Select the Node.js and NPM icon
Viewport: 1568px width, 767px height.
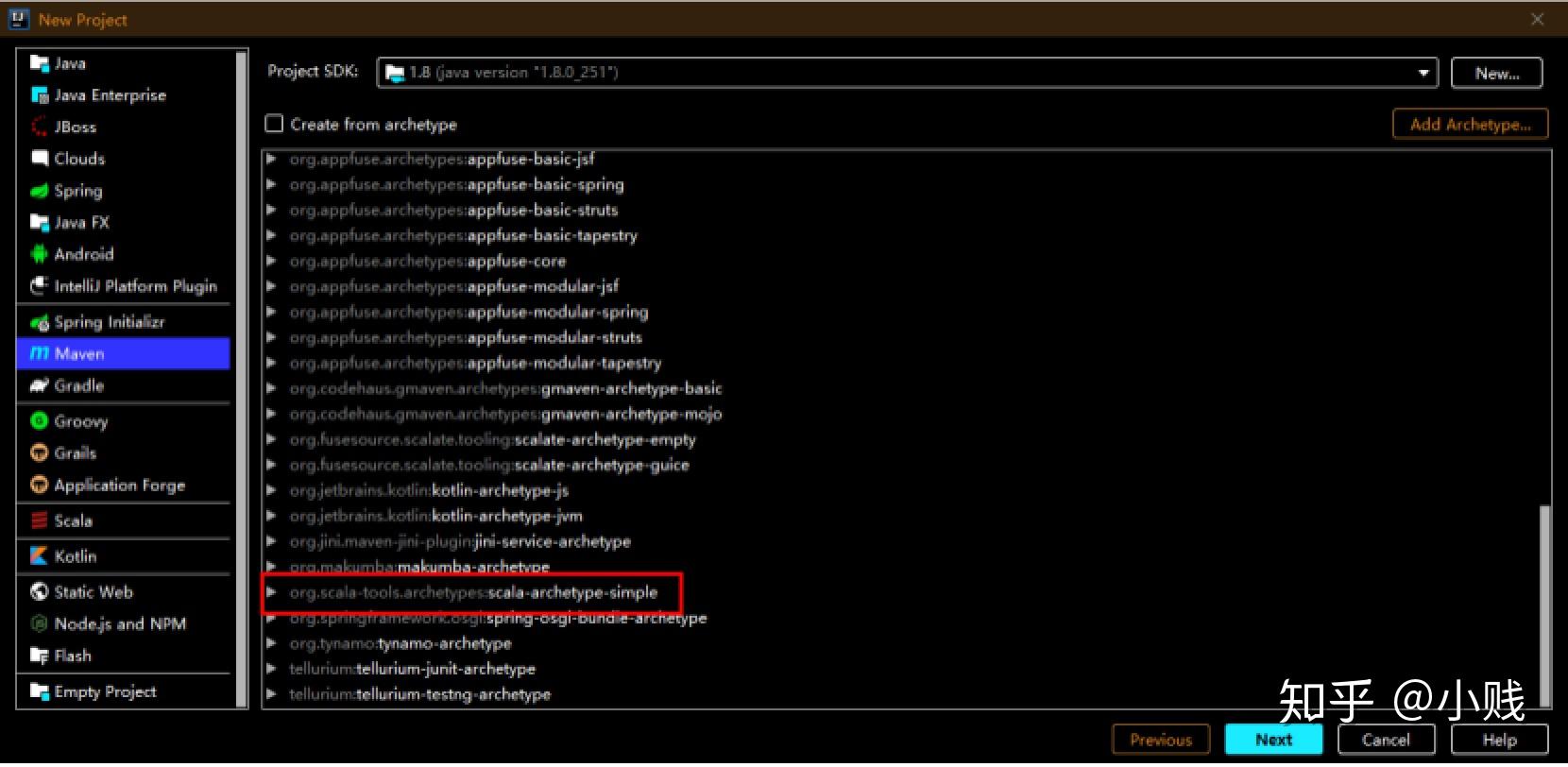click(x=39, y=623)
